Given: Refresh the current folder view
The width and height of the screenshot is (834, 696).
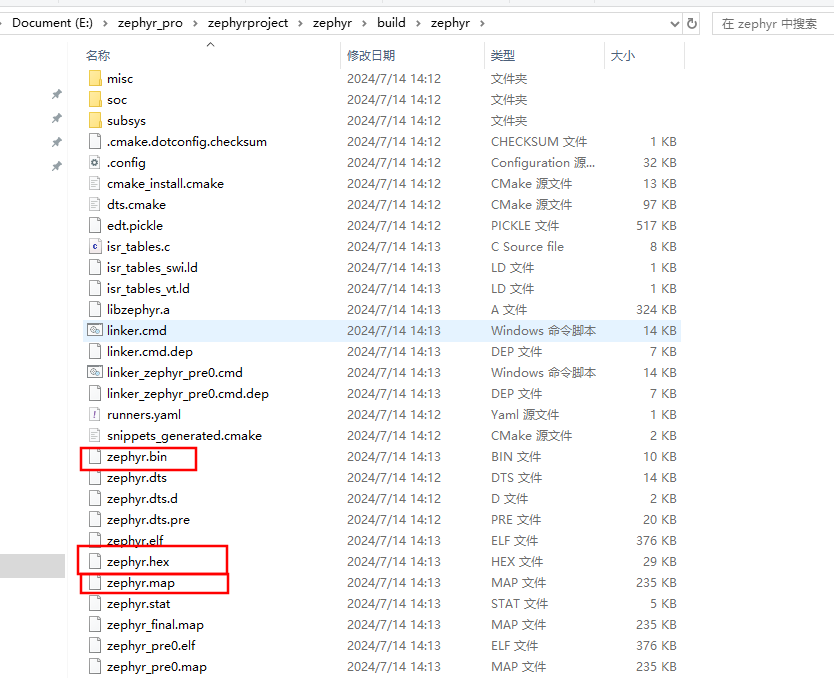Looking at the screenshot, I should pyautogui.click(x=691, y=23).
